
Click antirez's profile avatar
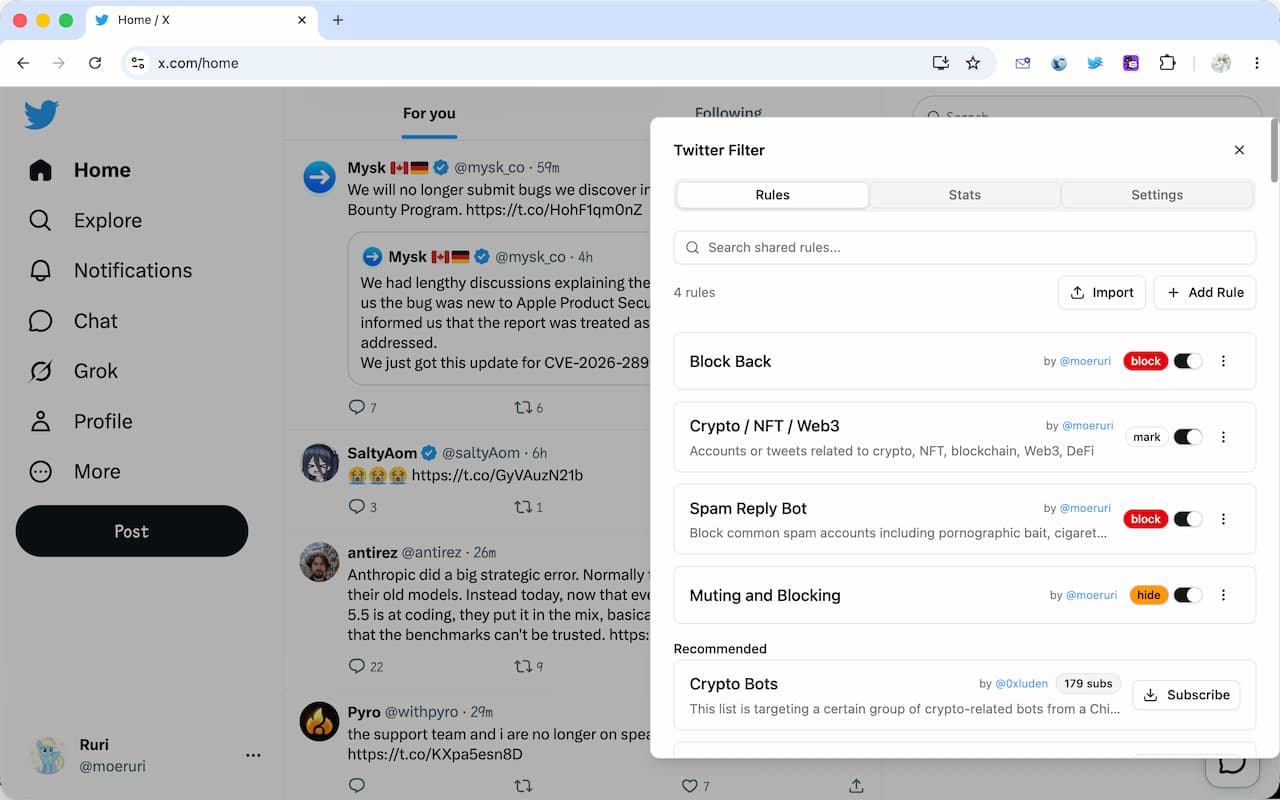click(319, 562)
